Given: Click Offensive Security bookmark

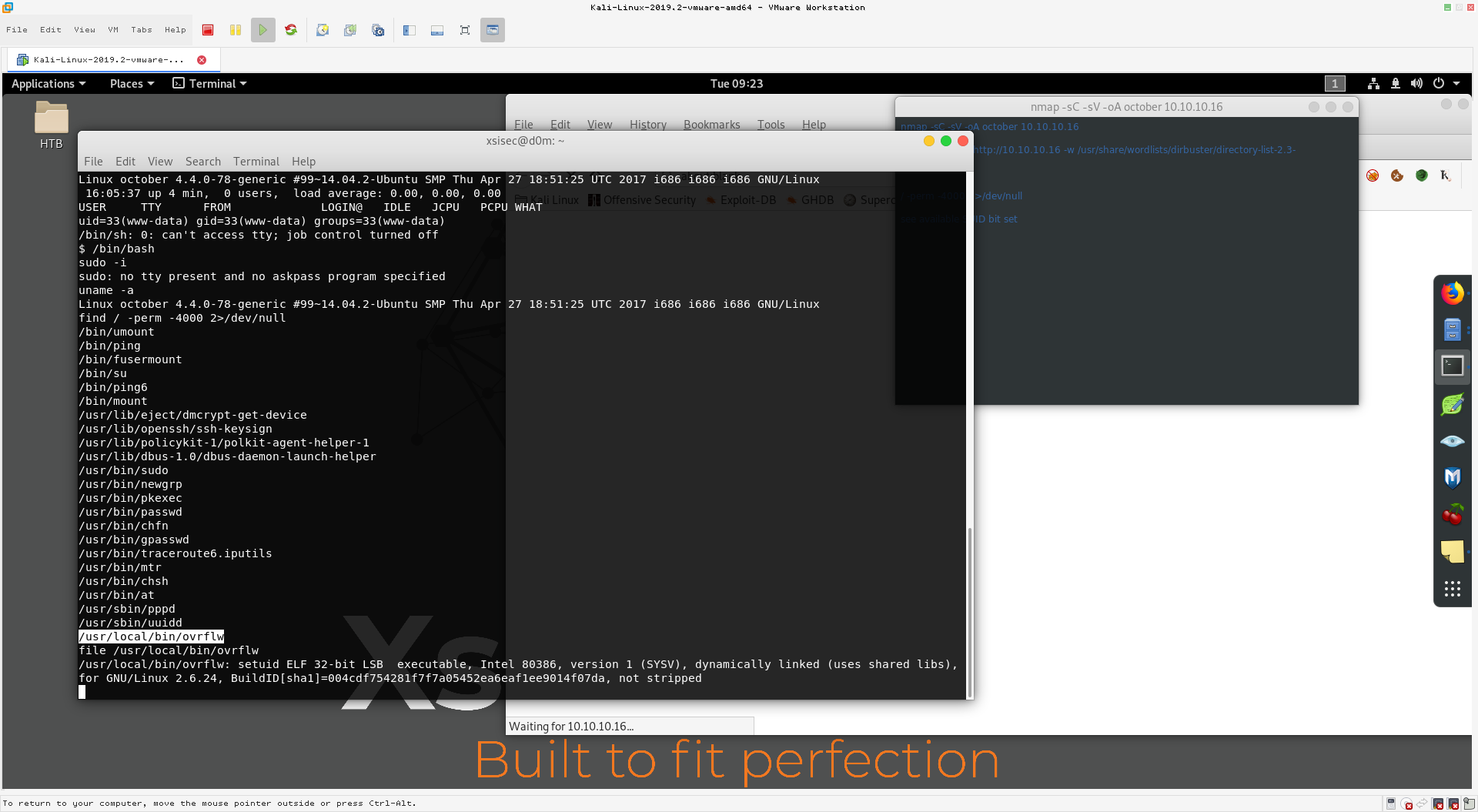Looking at the screenshot, I should (642, 200).
